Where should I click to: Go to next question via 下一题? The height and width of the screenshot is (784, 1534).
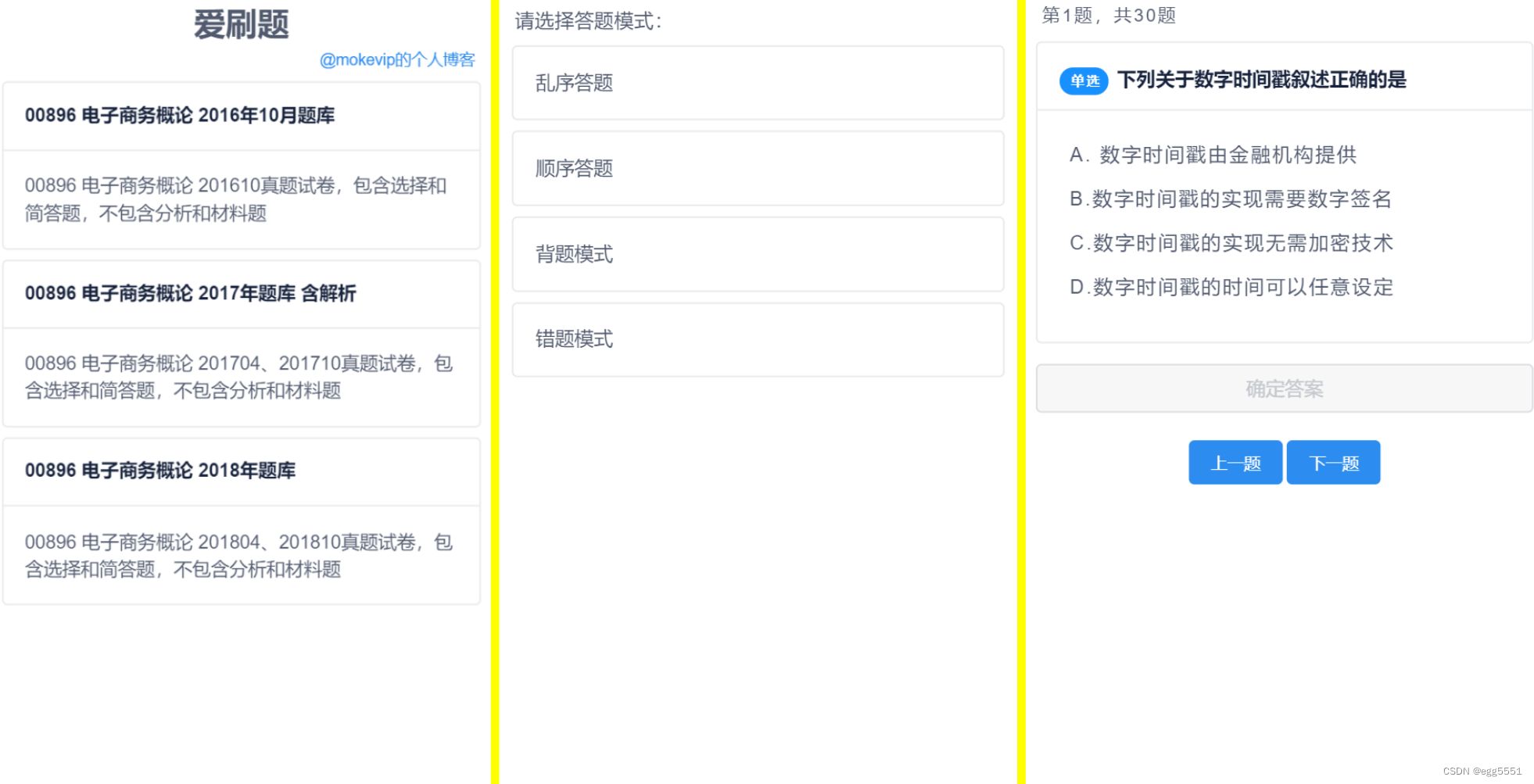point(1333,462)
